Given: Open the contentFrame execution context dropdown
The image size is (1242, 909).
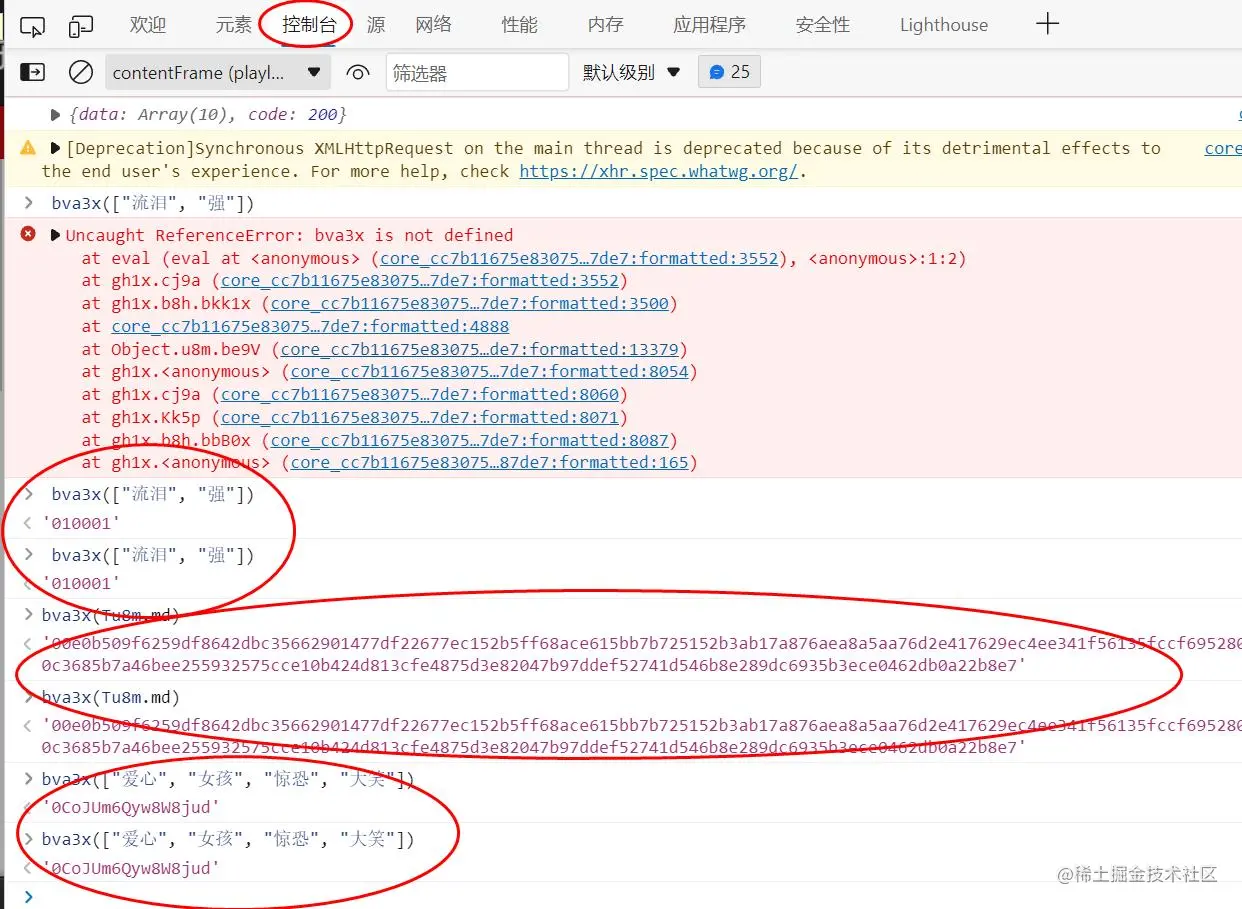Looking at the screenshot, I should [217, 71].
